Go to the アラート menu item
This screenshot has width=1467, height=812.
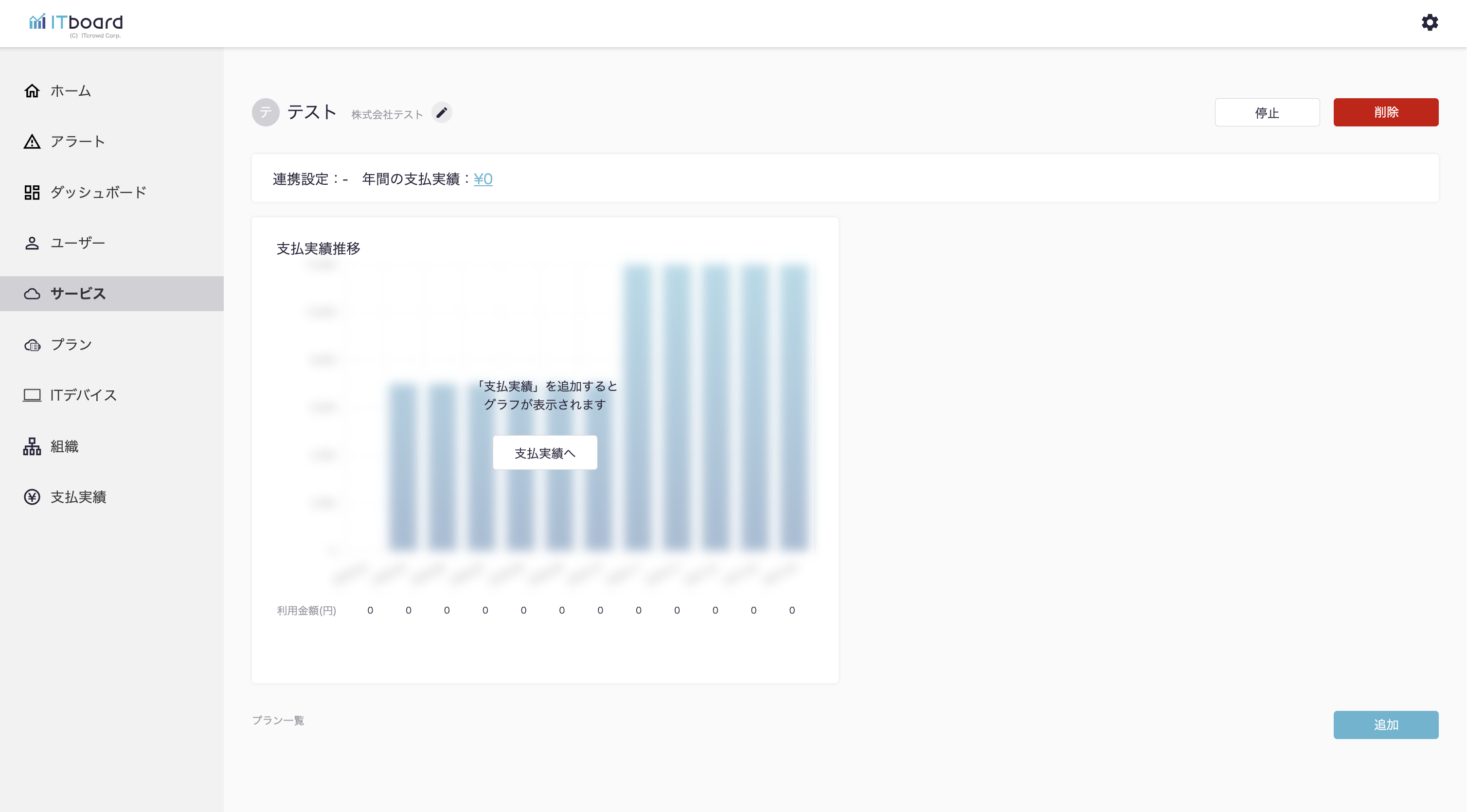coord(77,142)
